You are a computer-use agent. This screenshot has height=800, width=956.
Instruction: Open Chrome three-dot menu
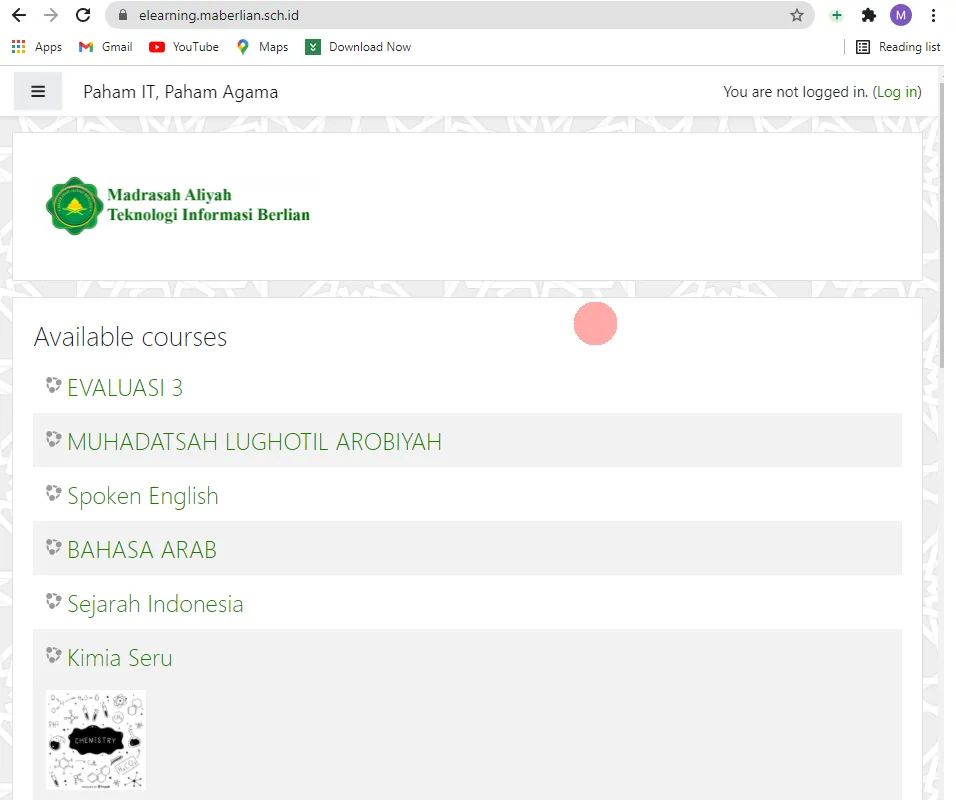tap(933, 15)
